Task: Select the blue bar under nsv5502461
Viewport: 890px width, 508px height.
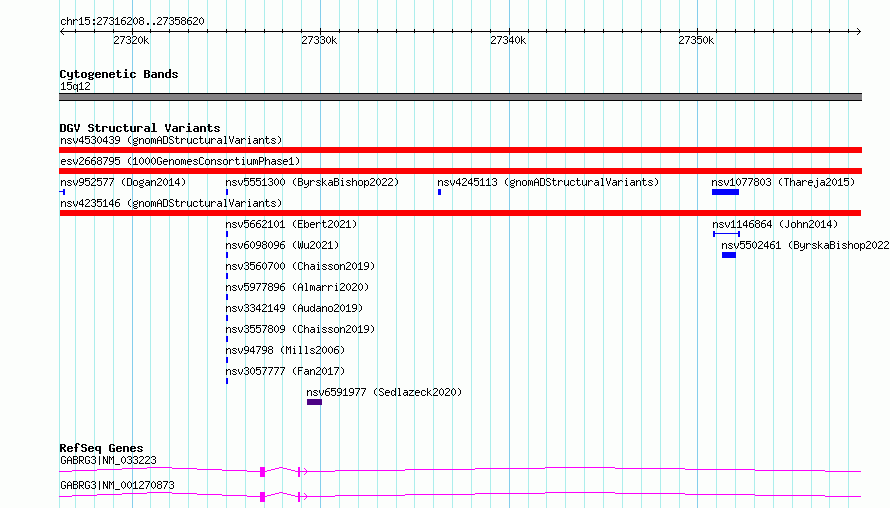Action: (729, 255)
